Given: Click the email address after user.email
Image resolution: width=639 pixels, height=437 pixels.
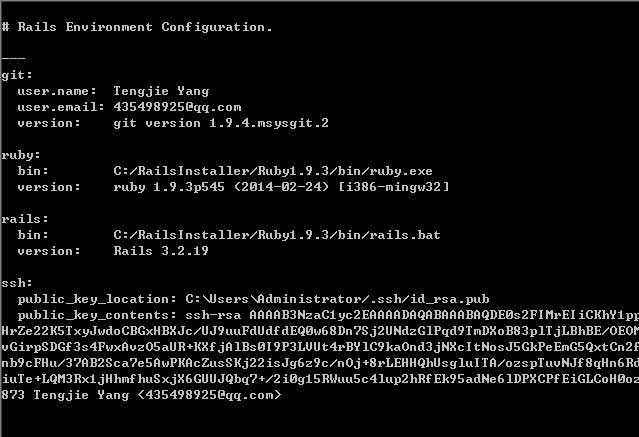Looking at the screenshot, I should (x=177, y=107).
